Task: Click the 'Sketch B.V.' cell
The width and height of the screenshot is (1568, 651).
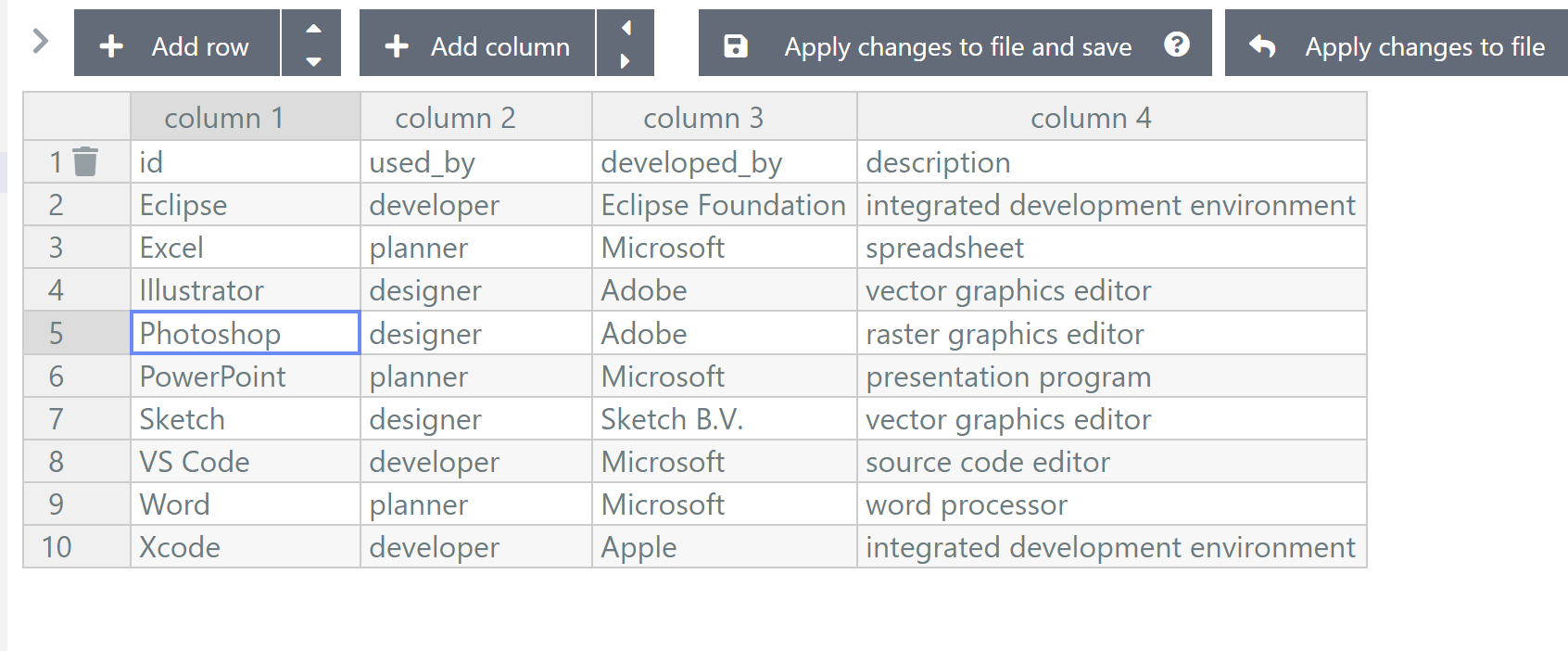Action: click(x=725, y=419)
